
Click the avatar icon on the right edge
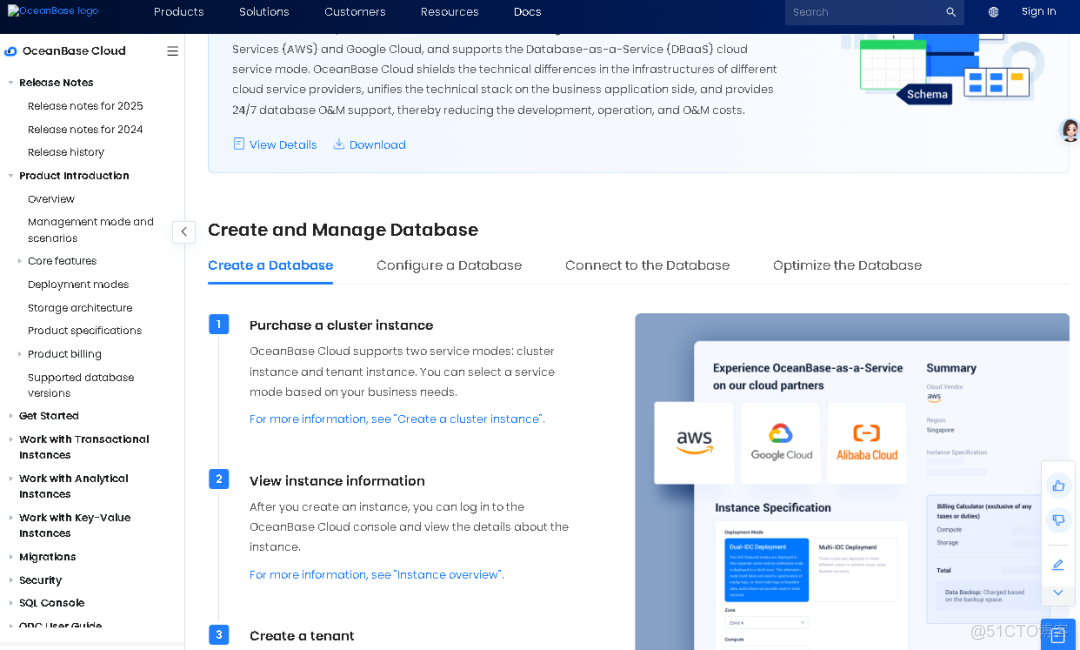tap(1070, 130)
